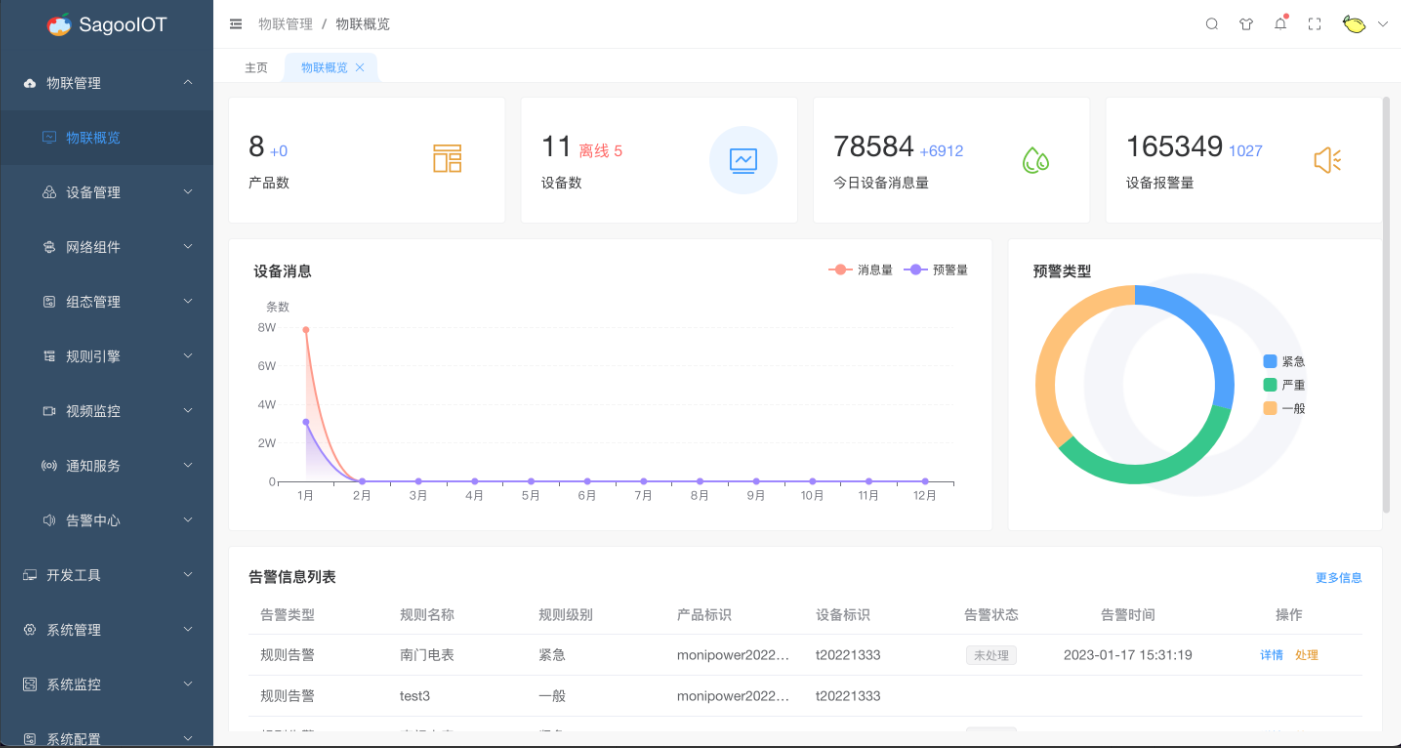Open the user avatar dropdown
This screenshot has height=748, width=1401.
coord(1365,24)
